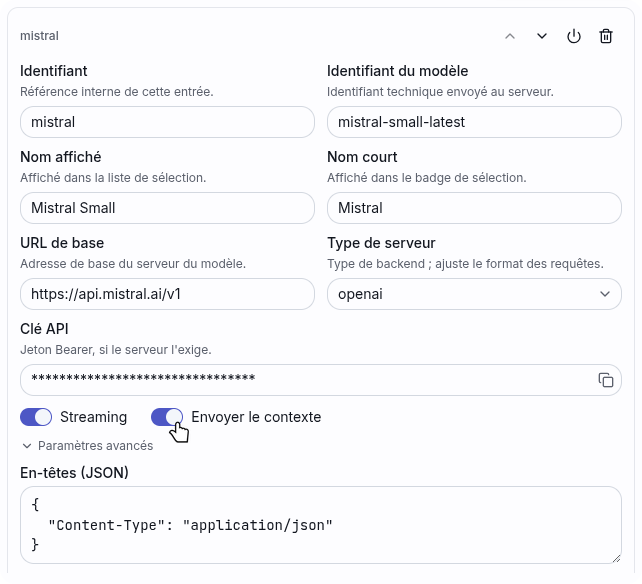Image resolution: width=642 pixels, height=584 pixels.
Task: Click the "Clé API" label
Action: tap(44, 329)
